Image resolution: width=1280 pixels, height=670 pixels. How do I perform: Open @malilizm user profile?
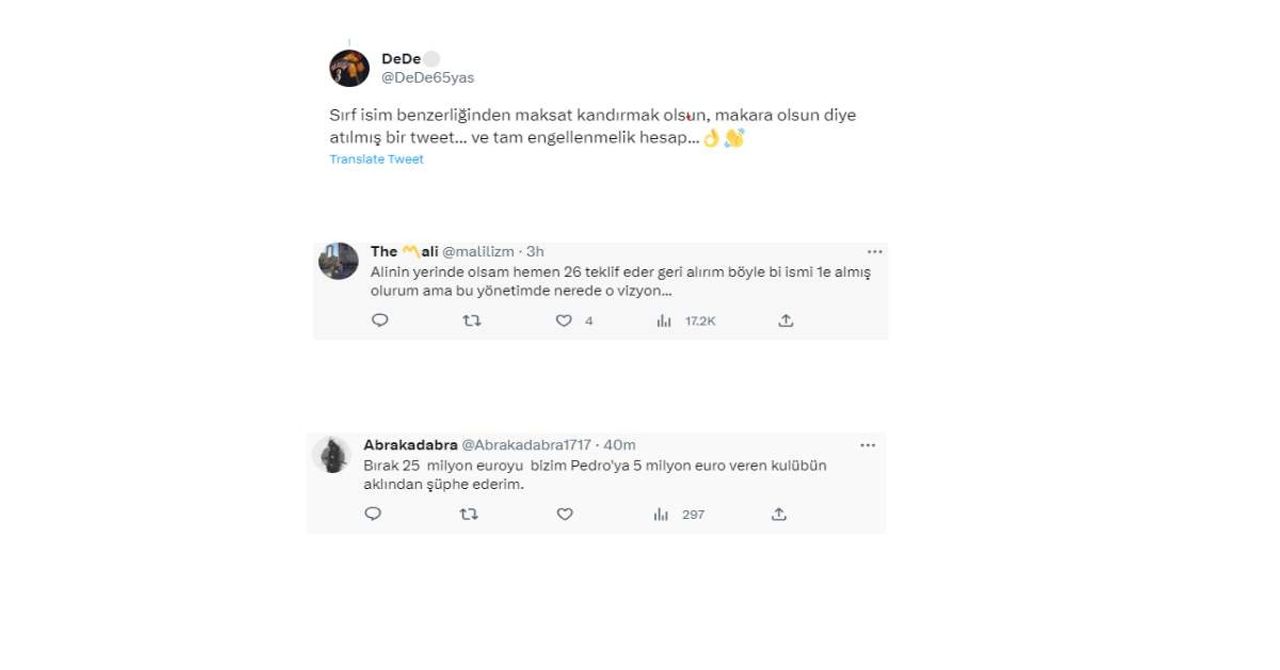(x=478, y=252)
